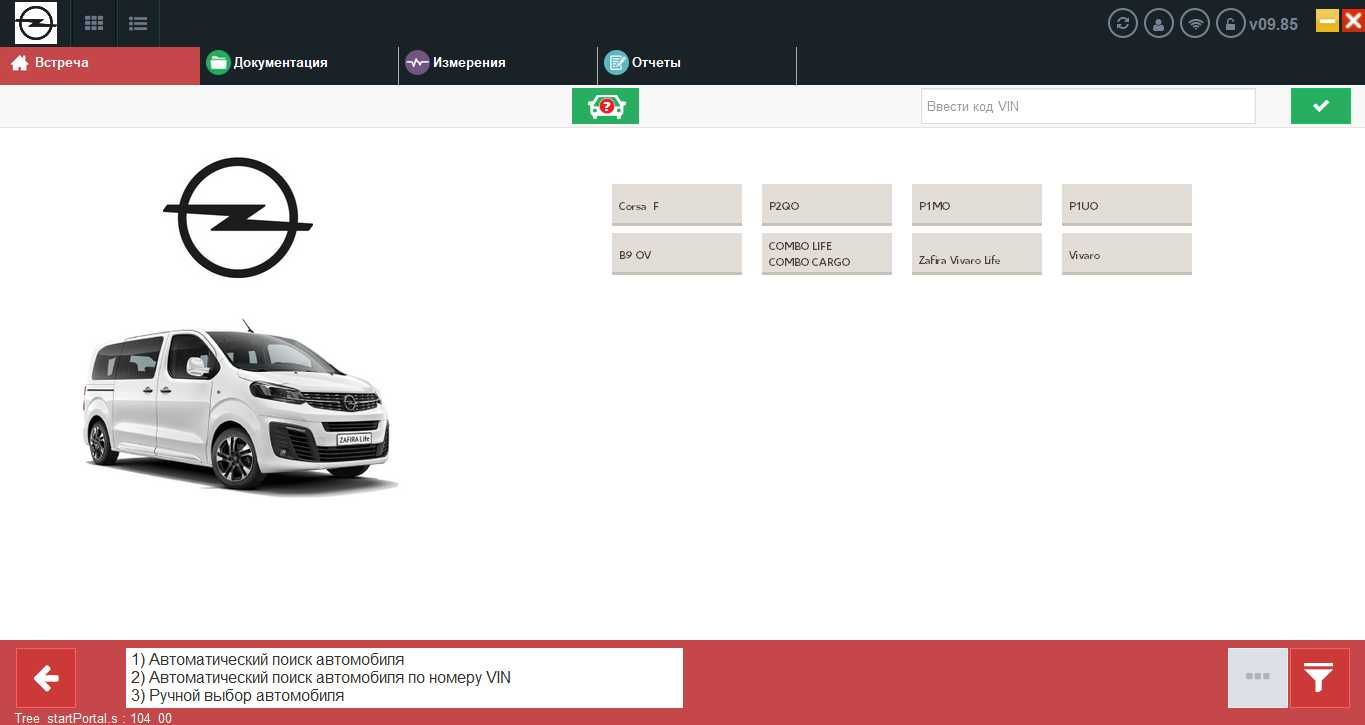
Task: Go back using the left arrow button
Action: (46, 678)
